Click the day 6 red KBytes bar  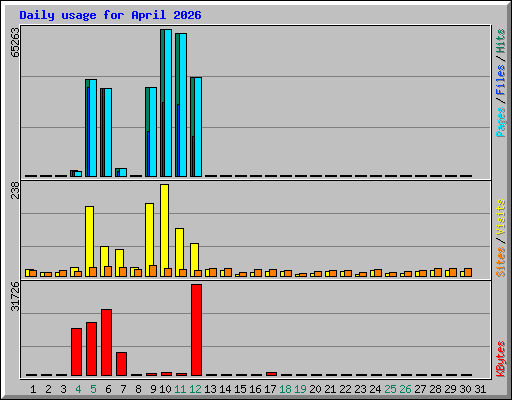pyautogui.click(x=106, y=342)
